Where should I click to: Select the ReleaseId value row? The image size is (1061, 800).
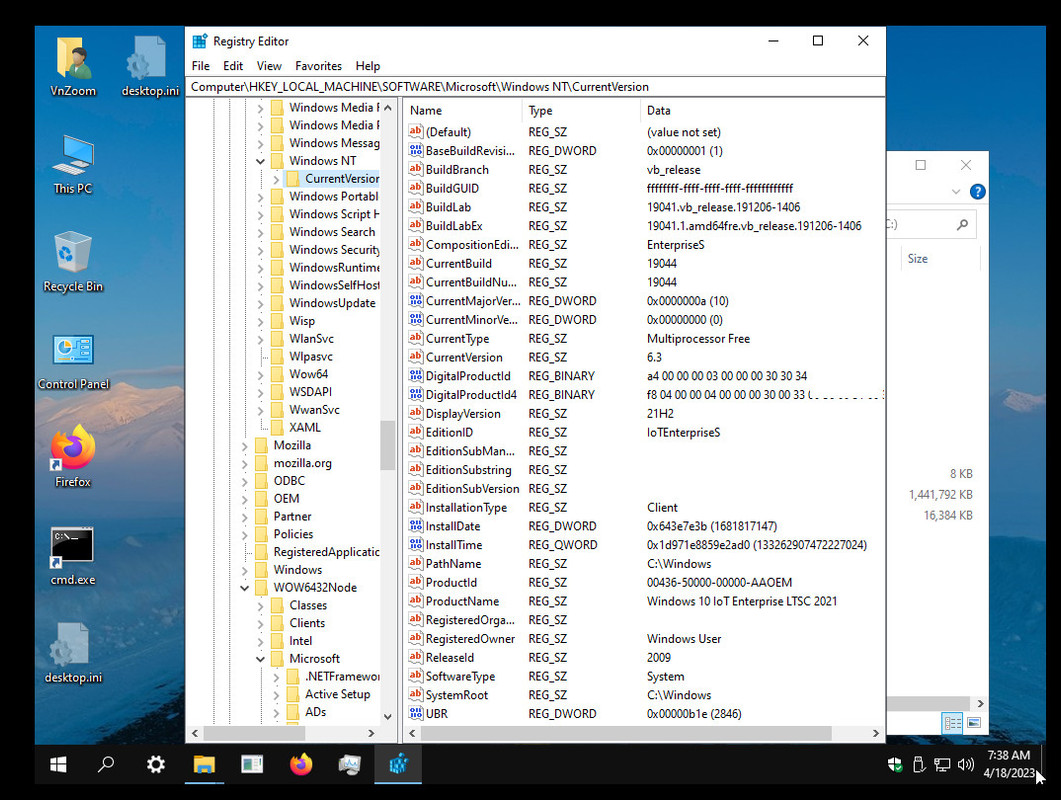pyautogui.click(x=645, y=658)
